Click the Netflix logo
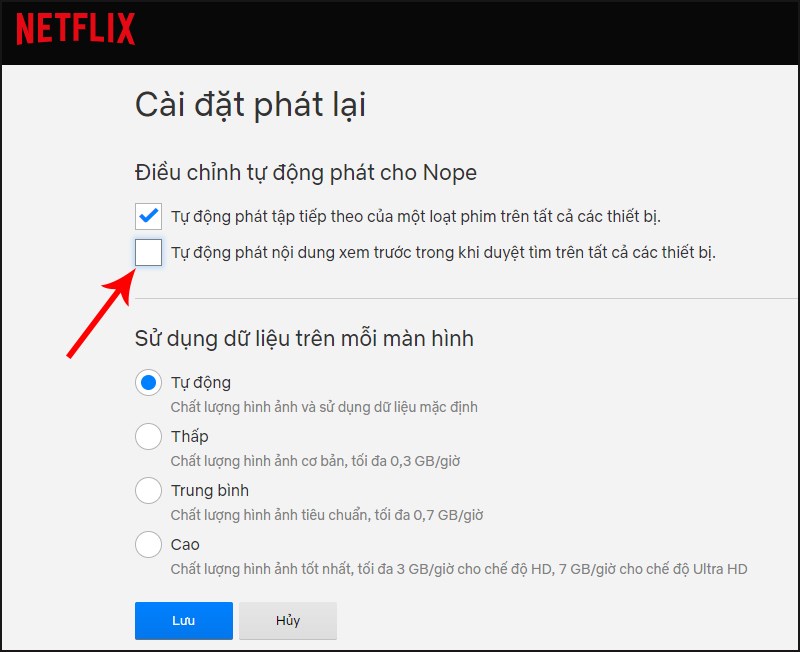 tap(76, 29)
